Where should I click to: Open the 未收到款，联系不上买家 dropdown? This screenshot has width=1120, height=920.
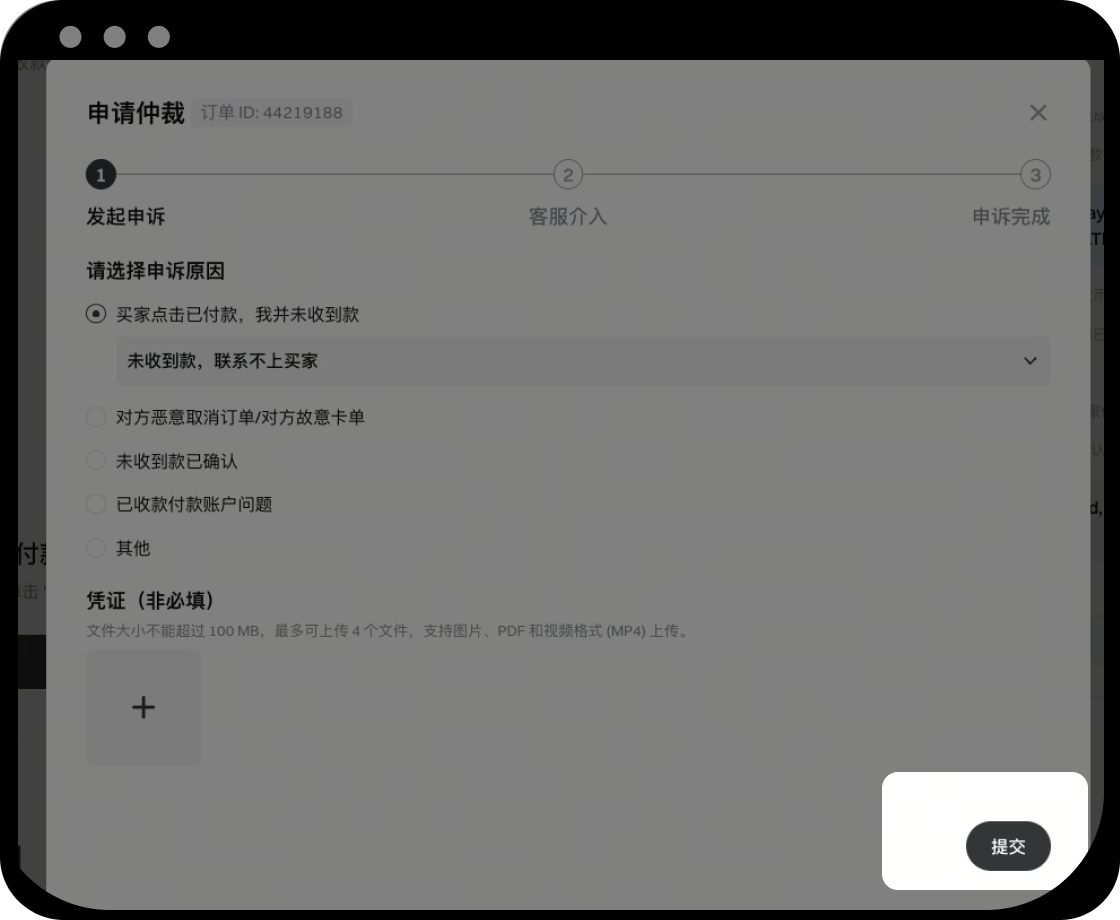pos(583,361)
